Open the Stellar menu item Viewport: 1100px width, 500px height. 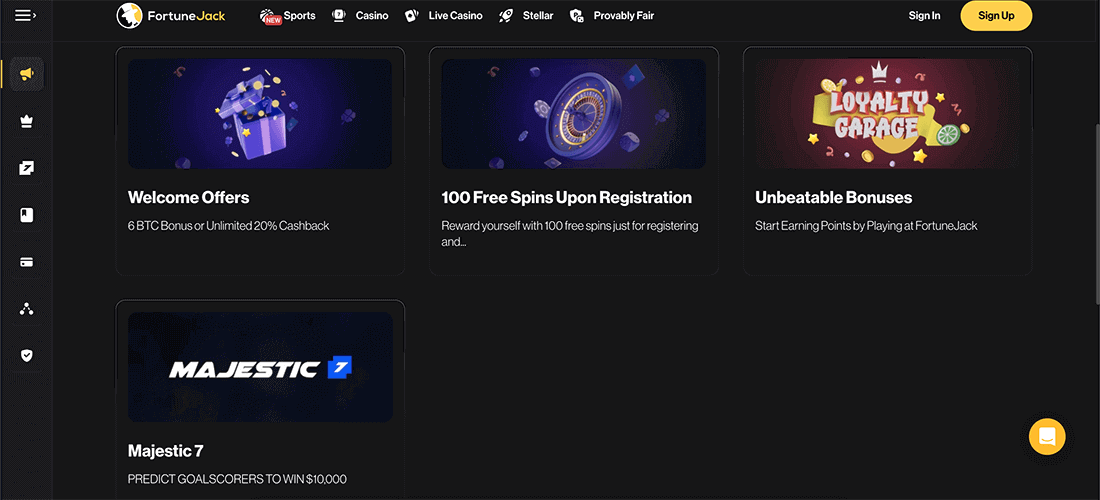(x=525, y=15)
